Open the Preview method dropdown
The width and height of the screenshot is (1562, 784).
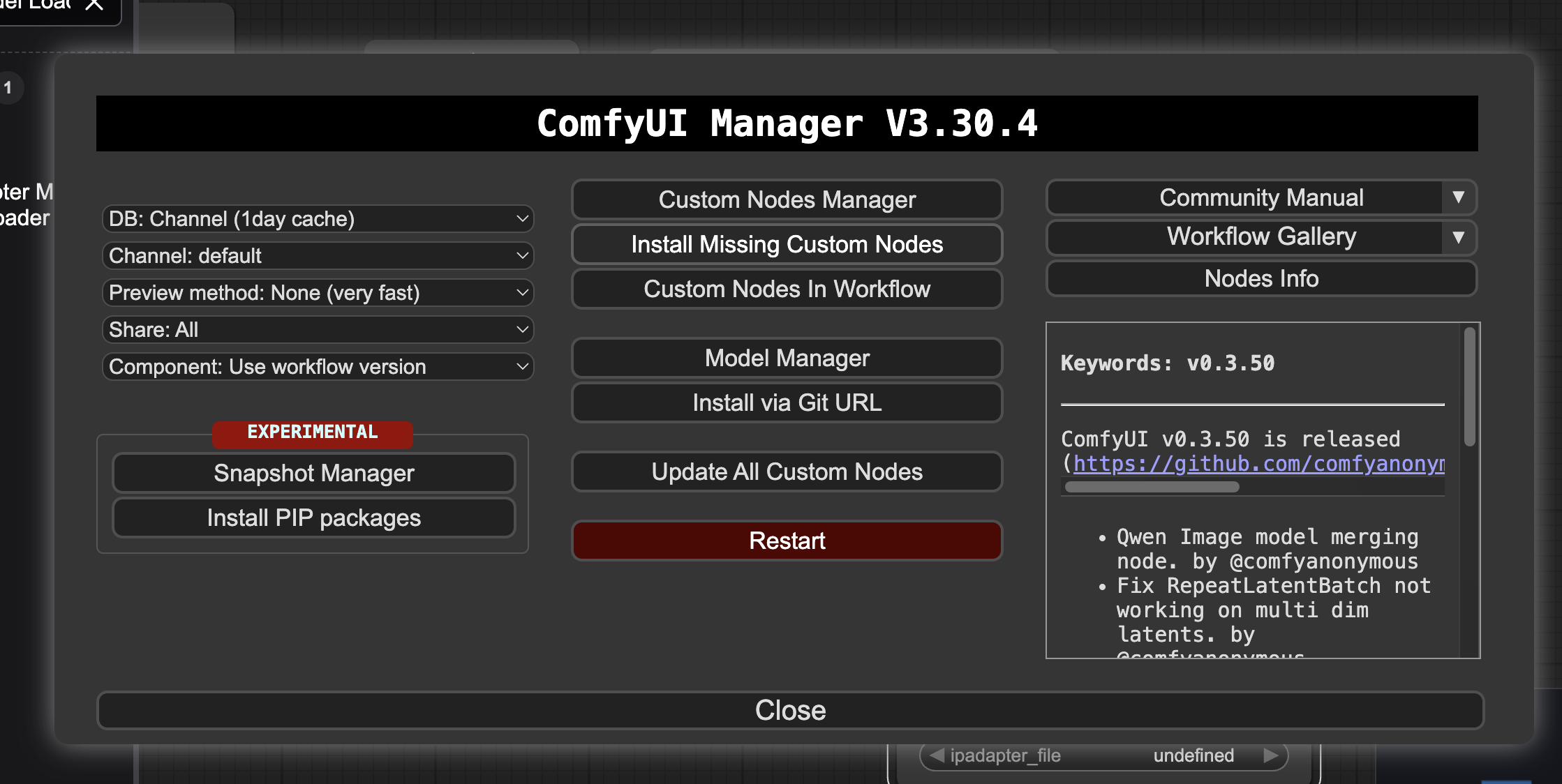(318, 293)
